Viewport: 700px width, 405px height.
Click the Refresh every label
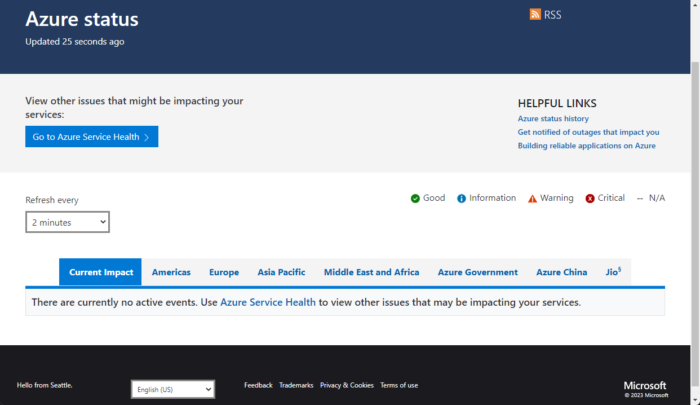coord(52,200)
